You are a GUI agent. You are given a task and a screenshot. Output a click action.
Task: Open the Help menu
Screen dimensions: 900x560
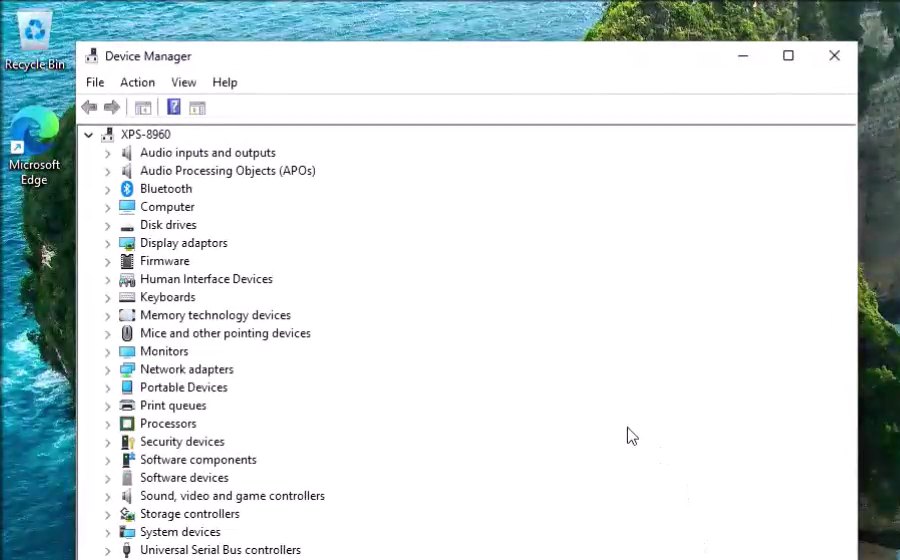click(224, 82)
